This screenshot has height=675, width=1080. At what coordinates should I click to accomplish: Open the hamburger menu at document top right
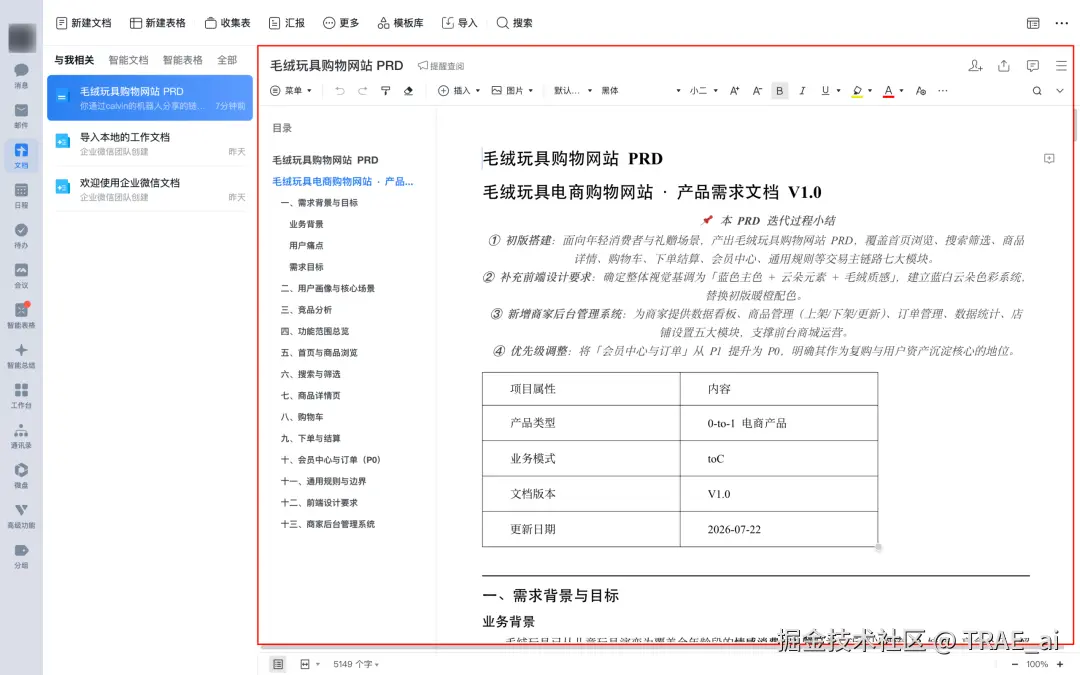tap(1061, 66)
